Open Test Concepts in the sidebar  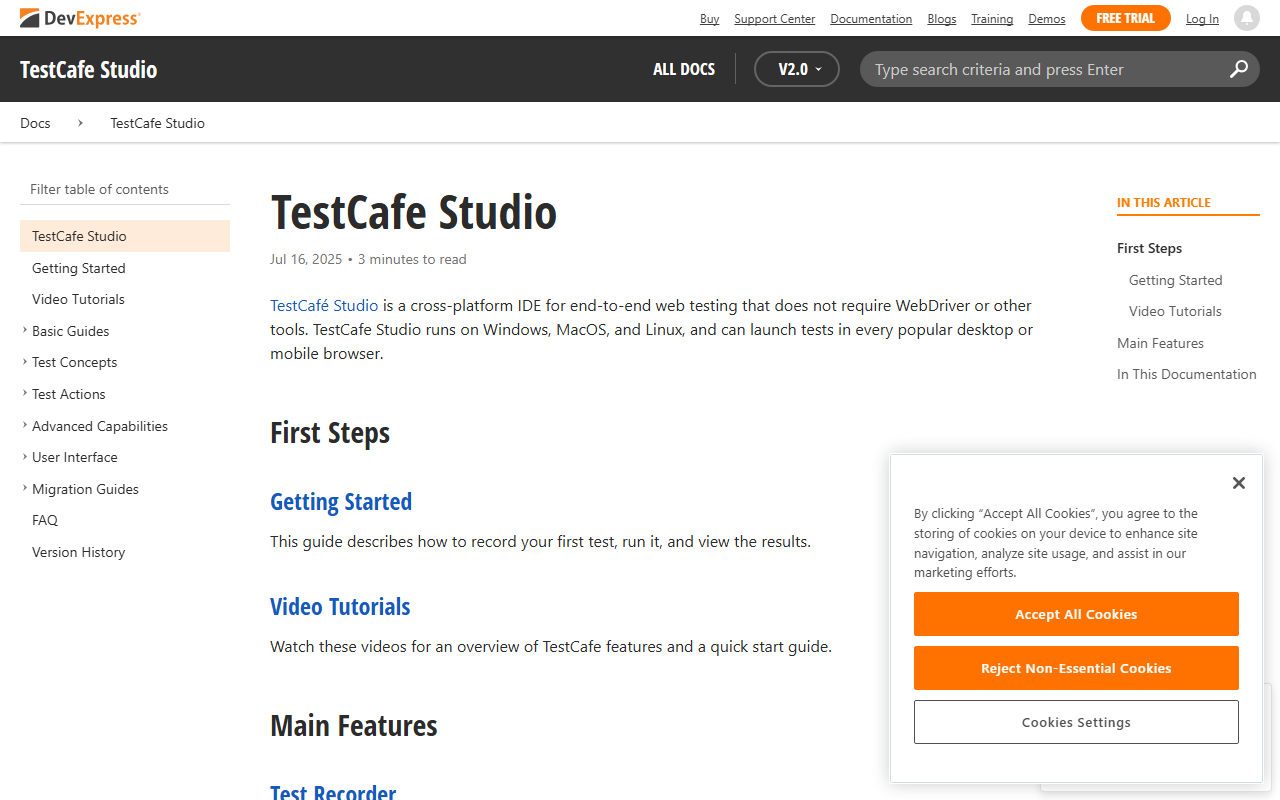click(x=74, y=362)
